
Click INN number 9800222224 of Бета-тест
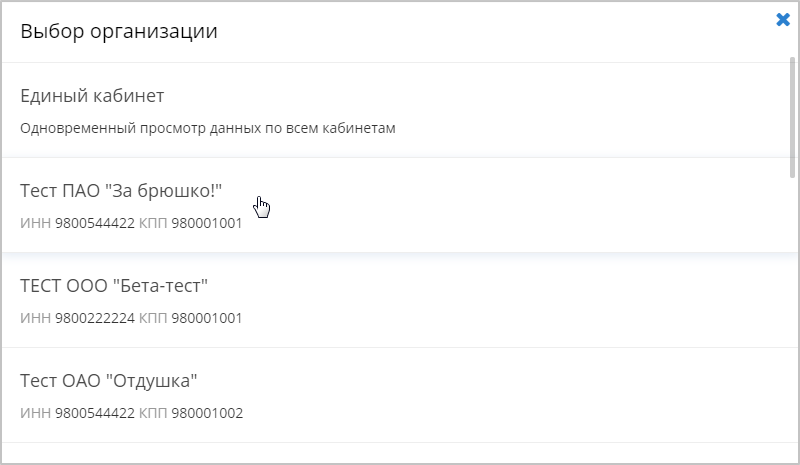(95, 318)
